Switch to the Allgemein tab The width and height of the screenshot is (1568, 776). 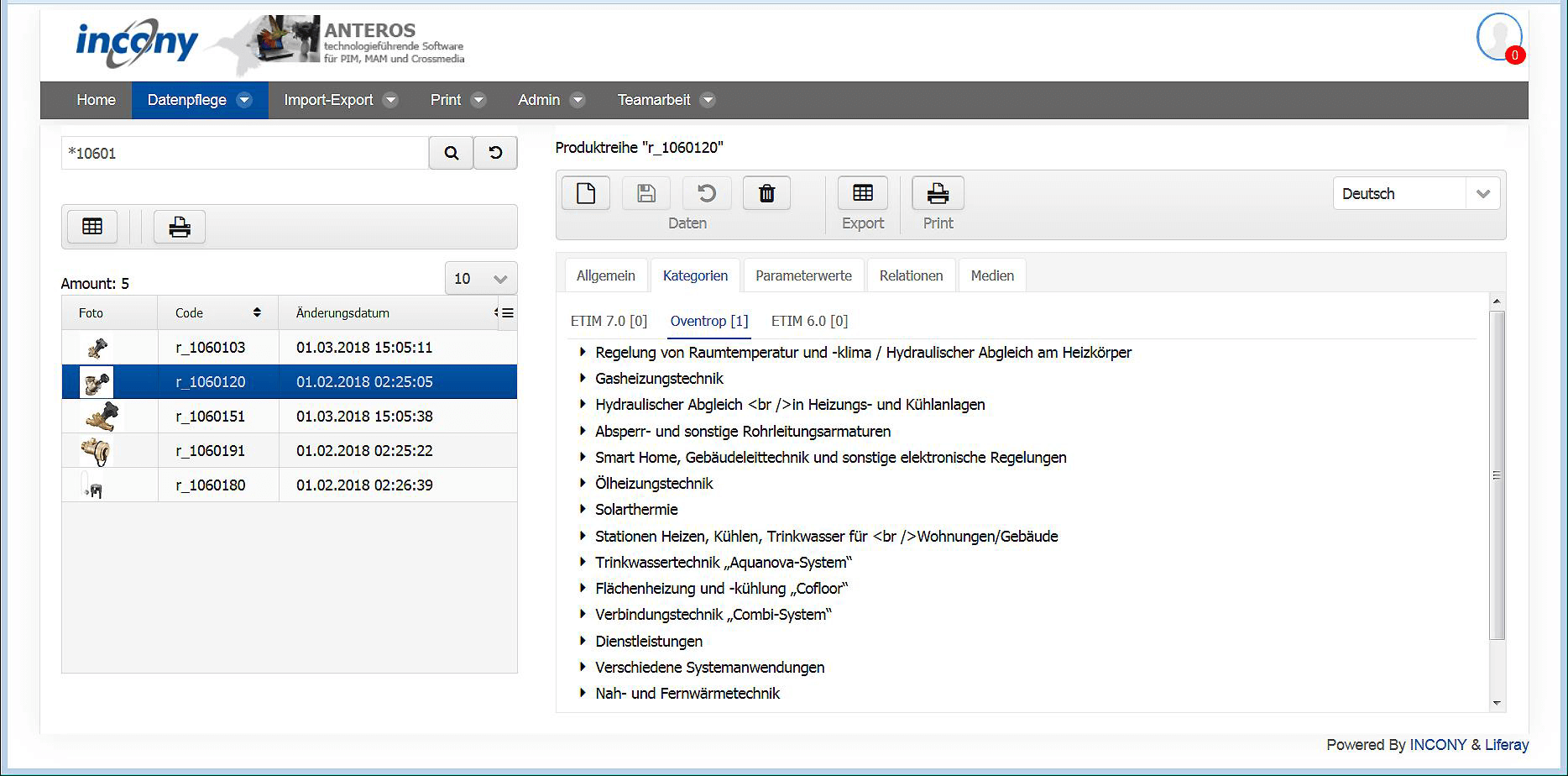tap(606, 275)
